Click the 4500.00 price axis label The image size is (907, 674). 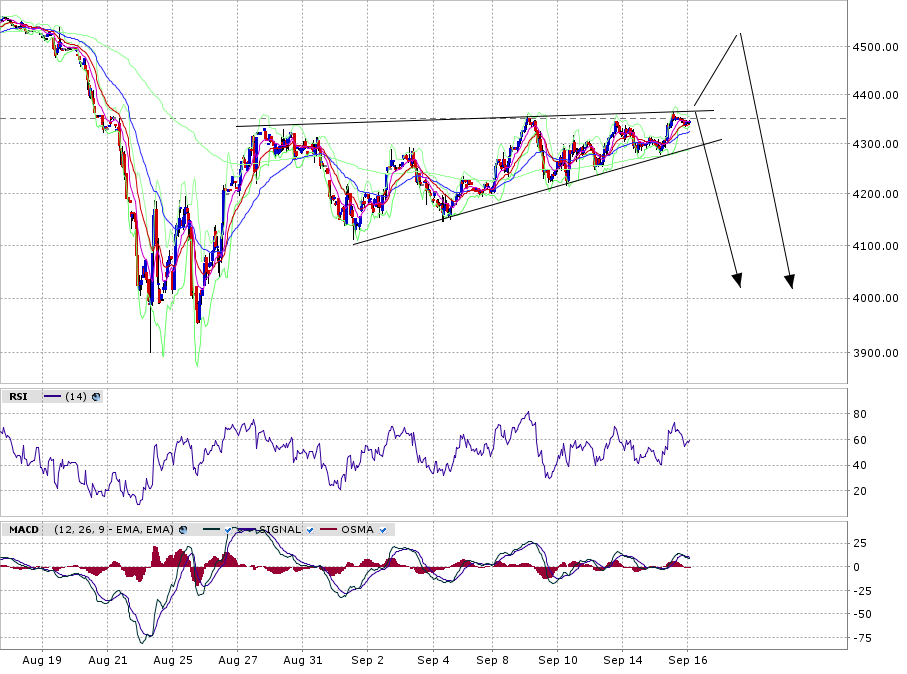(x=876, y=47)
